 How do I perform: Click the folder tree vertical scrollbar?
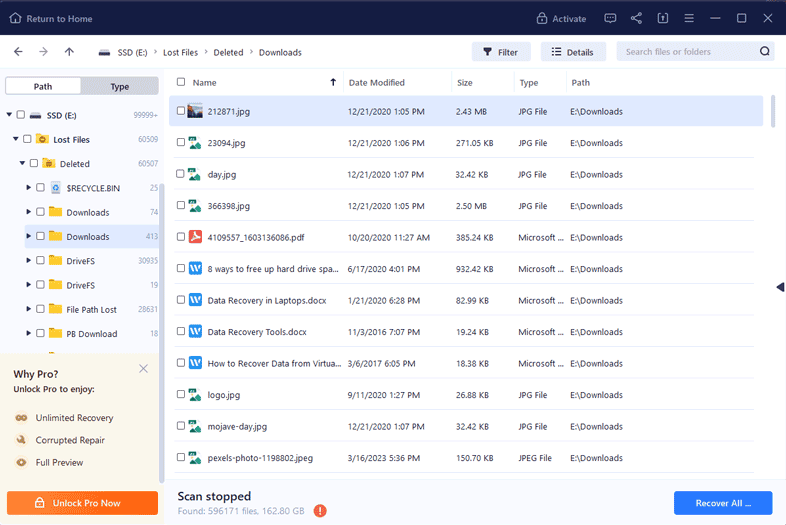161,333
